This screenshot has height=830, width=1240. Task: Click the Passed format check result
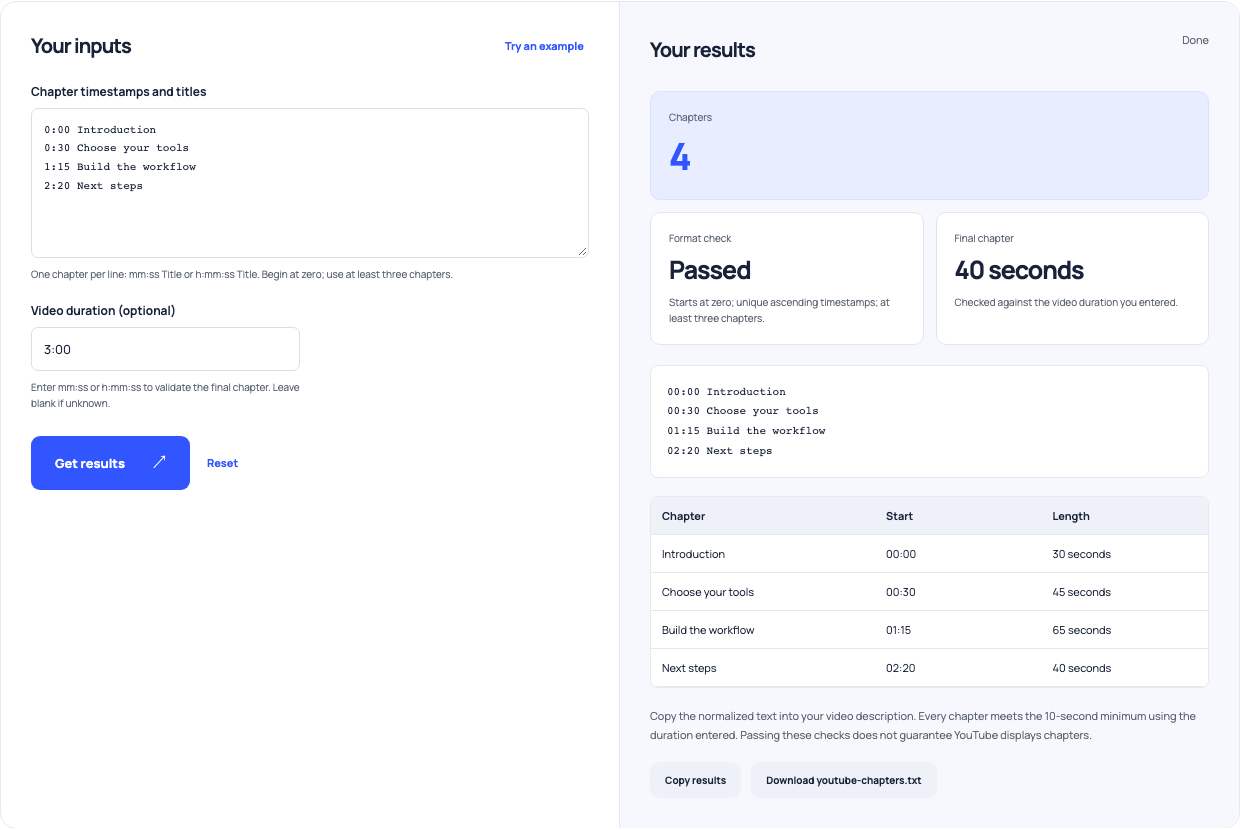coord(710,270)
